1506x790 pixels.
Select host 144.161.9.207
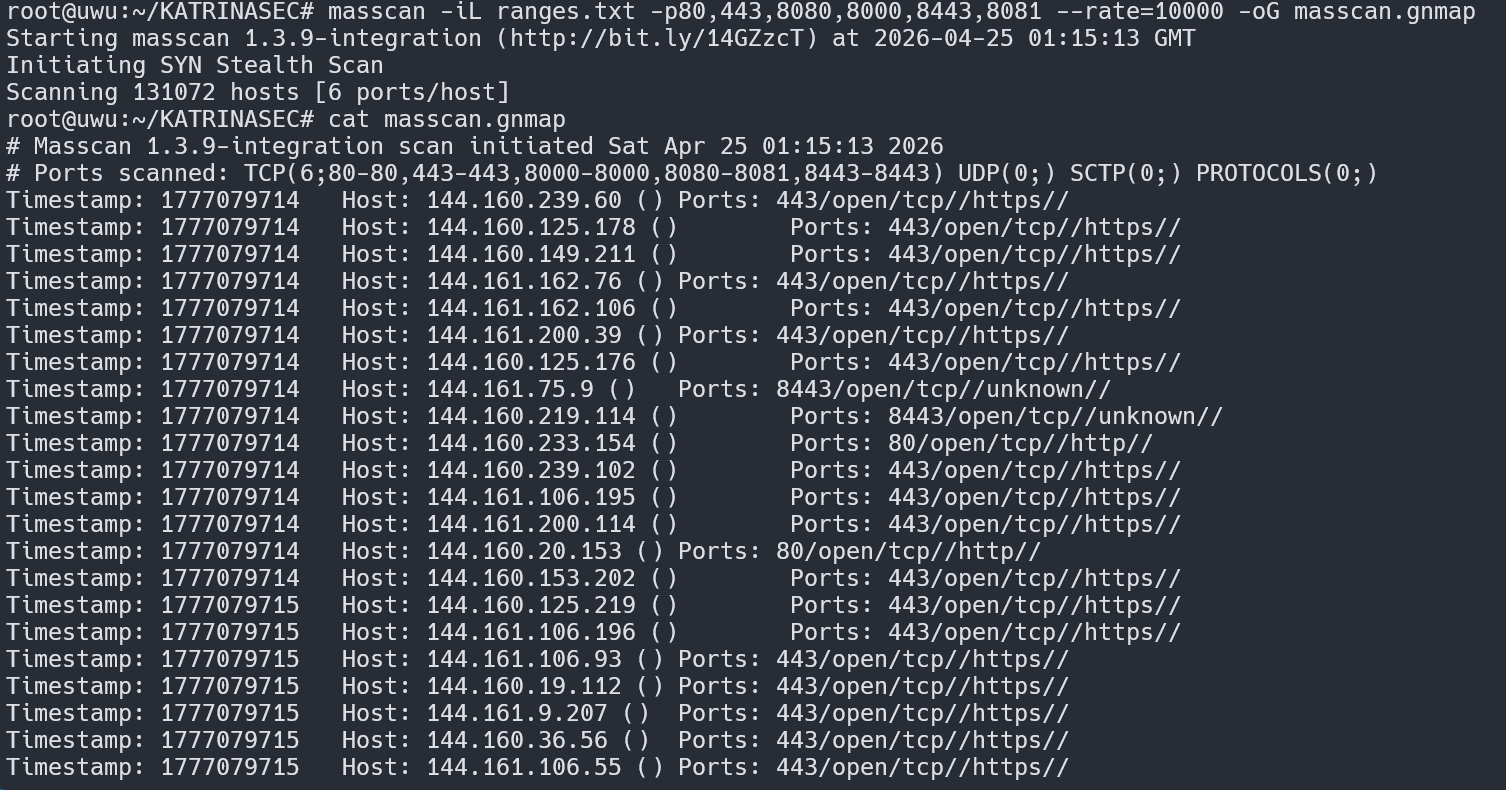pyautogui.click(x=517, y=714)
